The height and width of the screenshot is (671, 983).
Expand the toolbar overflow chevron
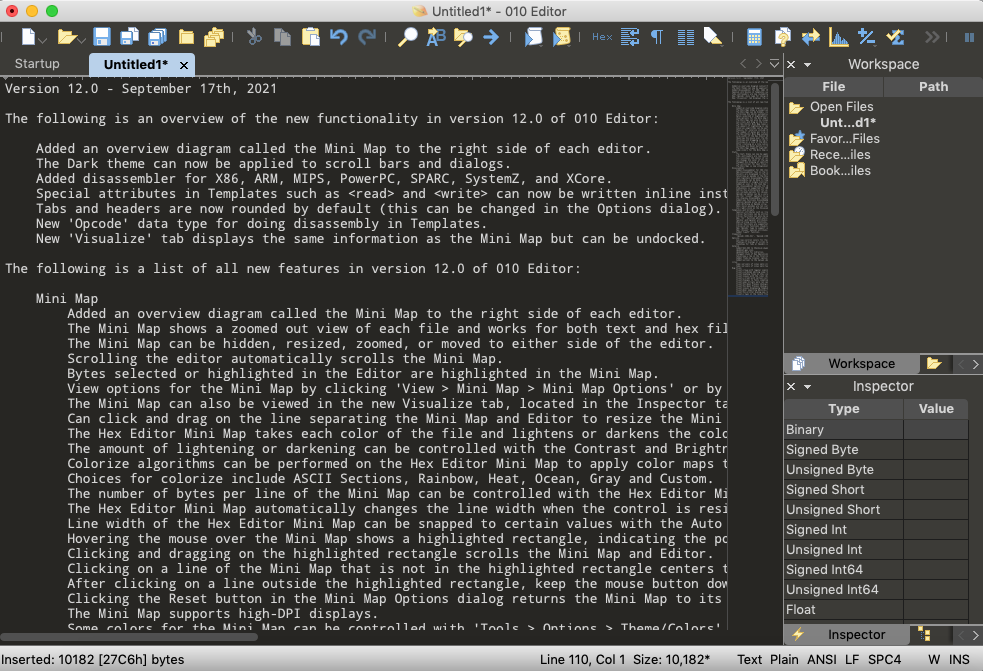coord(932,37)
